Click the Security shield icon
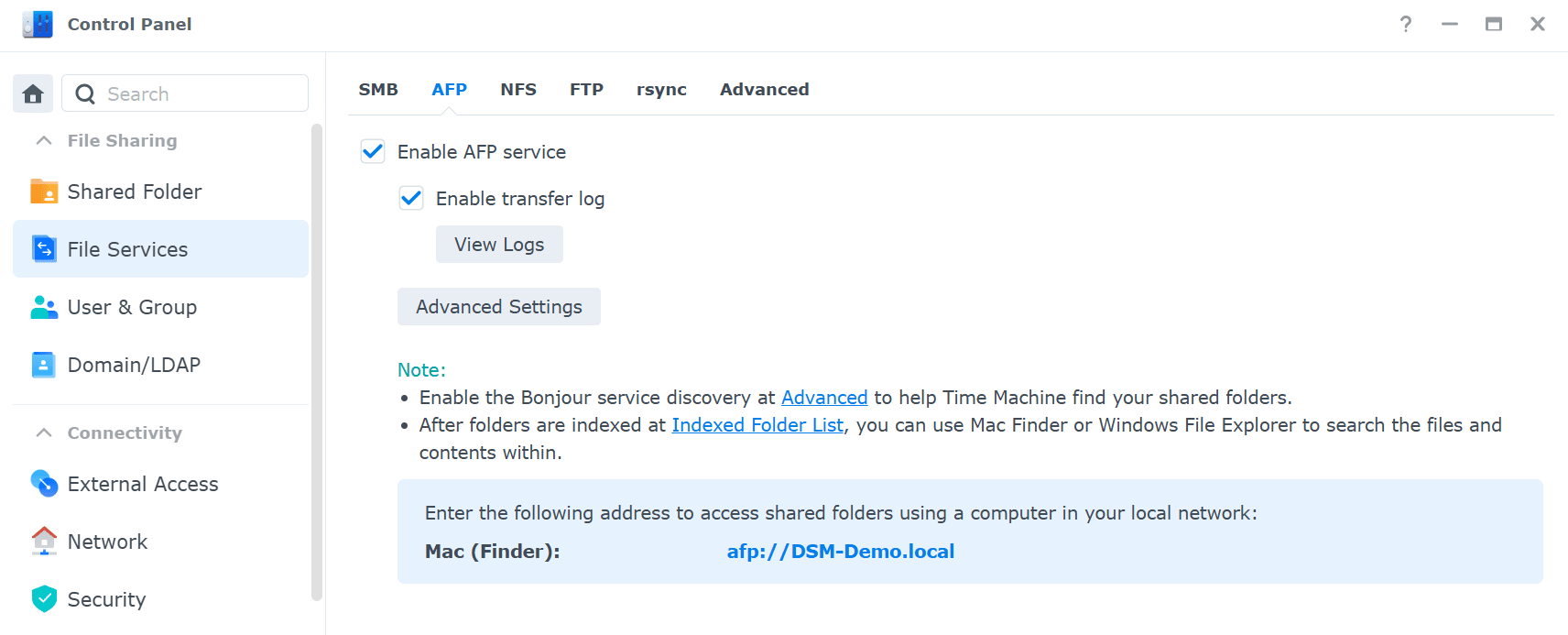The image size is (1568, 635). pyautogui.click(x=44, y=599)
